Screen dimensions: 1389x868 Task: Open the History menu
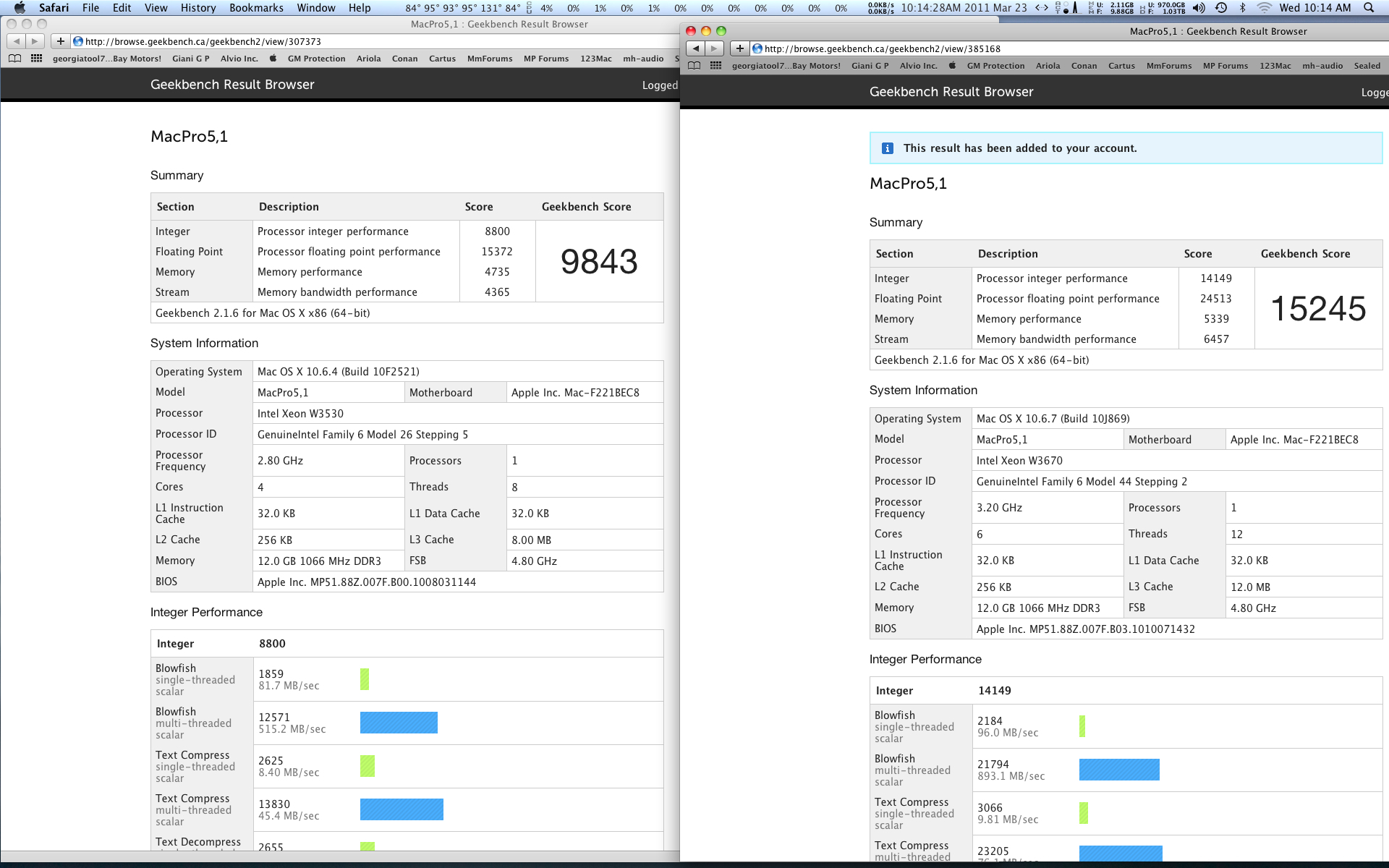click(198, 8)
